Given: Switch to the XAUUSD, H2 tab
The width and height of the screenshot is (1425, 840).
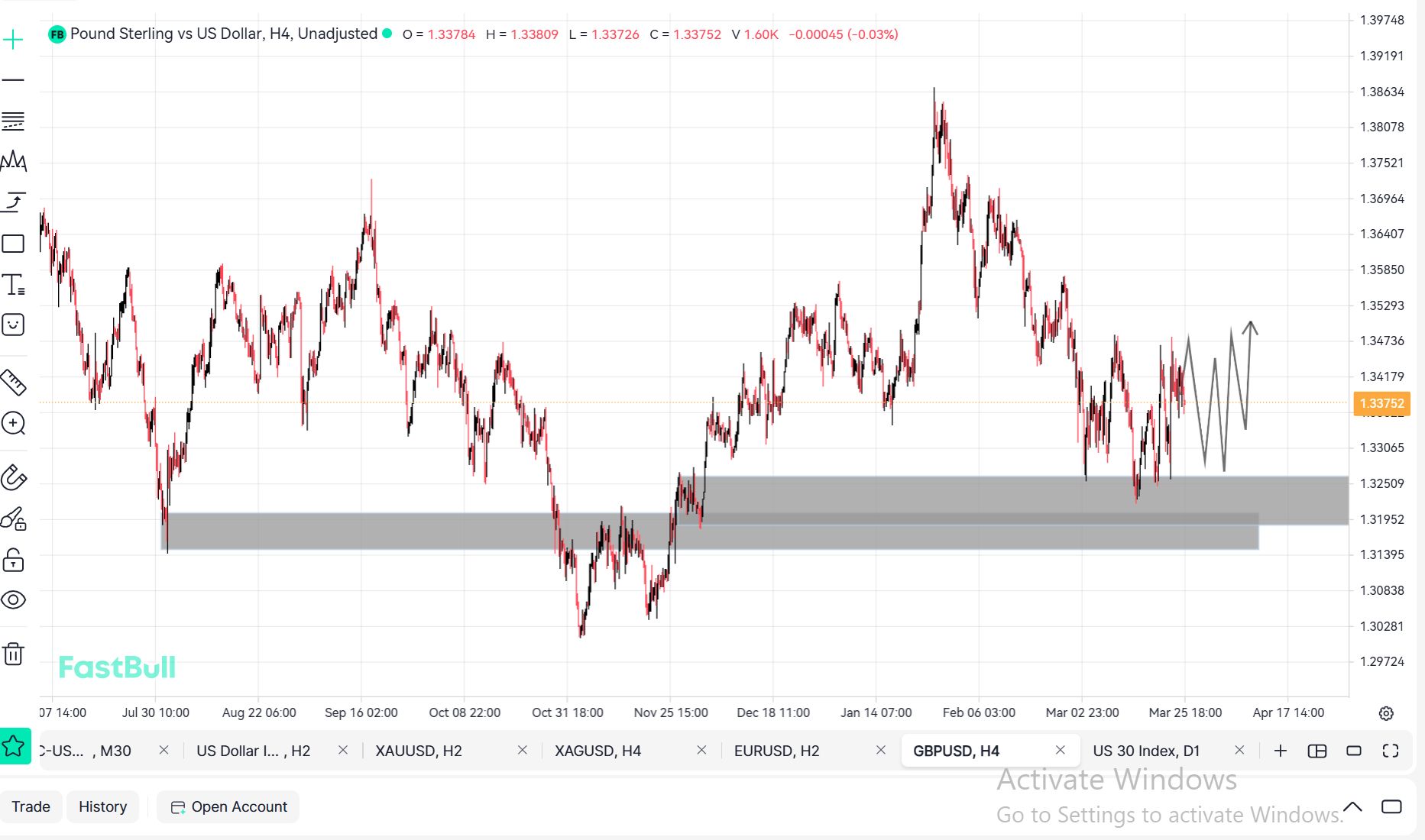Looking at the screenshot, I should coord(419,751).
